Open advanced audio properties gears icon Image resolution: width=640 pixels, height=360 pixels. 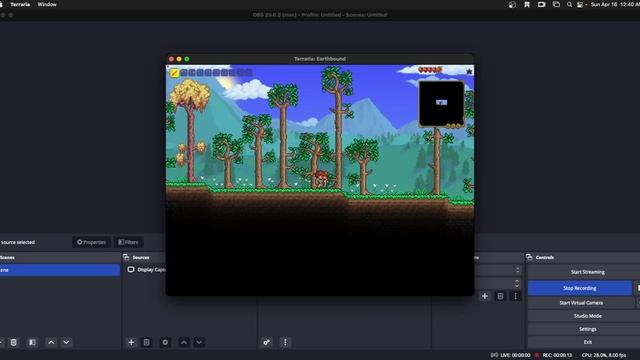point(267,342)
